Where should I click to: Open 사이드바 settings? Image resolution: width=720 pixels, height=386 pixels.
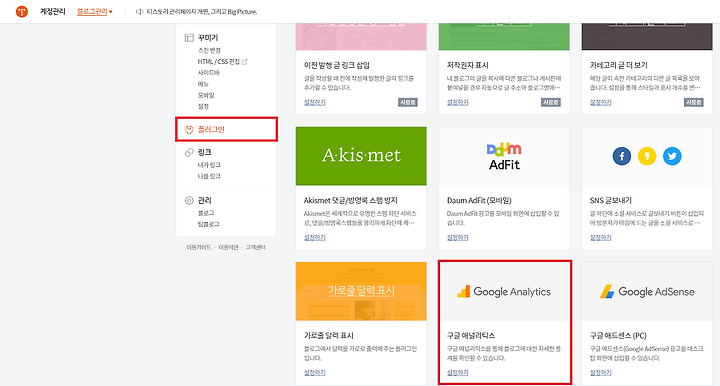point(208,73)
